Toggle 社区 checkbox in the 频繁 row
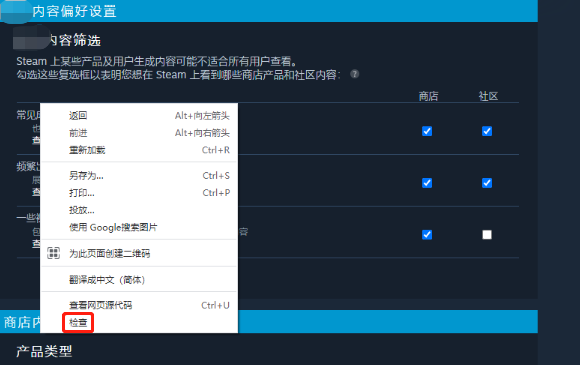This screenshot has height=365, width=580. (487, 183)
